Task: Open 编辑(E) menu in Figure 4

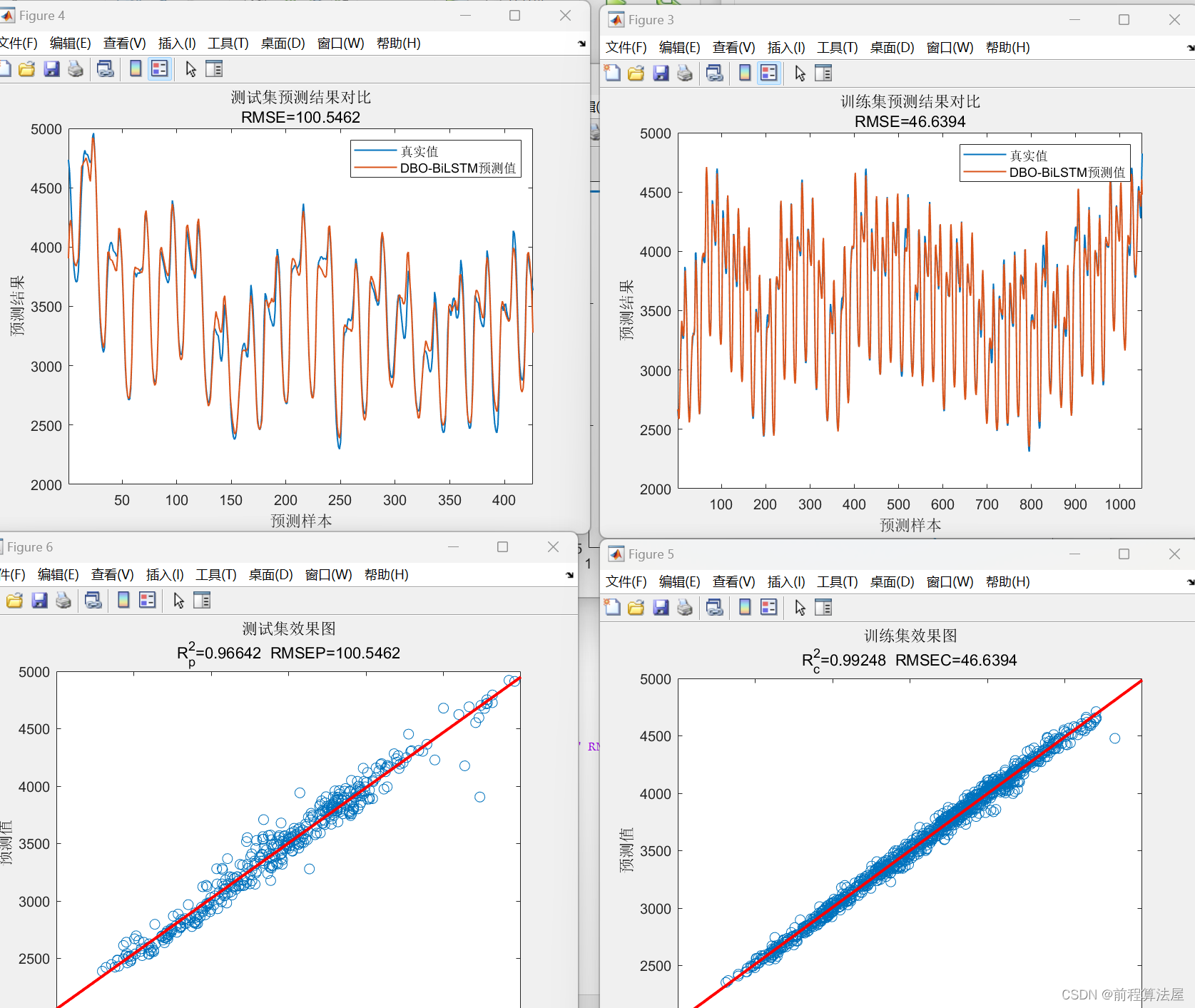Action: pos(71,44)
